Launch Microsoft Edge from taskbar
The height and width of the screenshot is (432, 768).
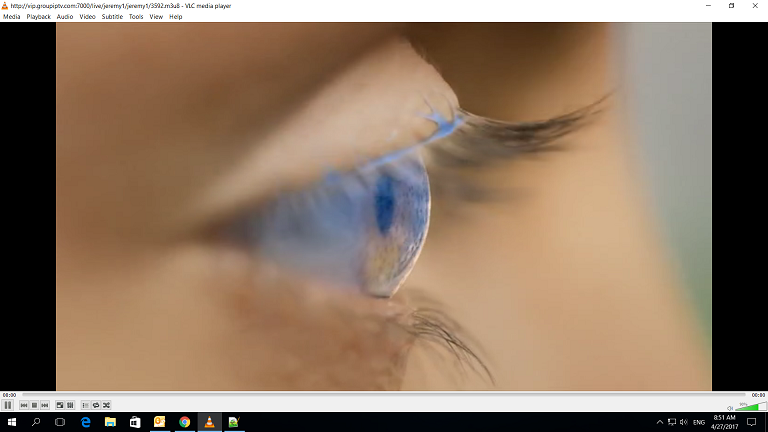[86, 422]
